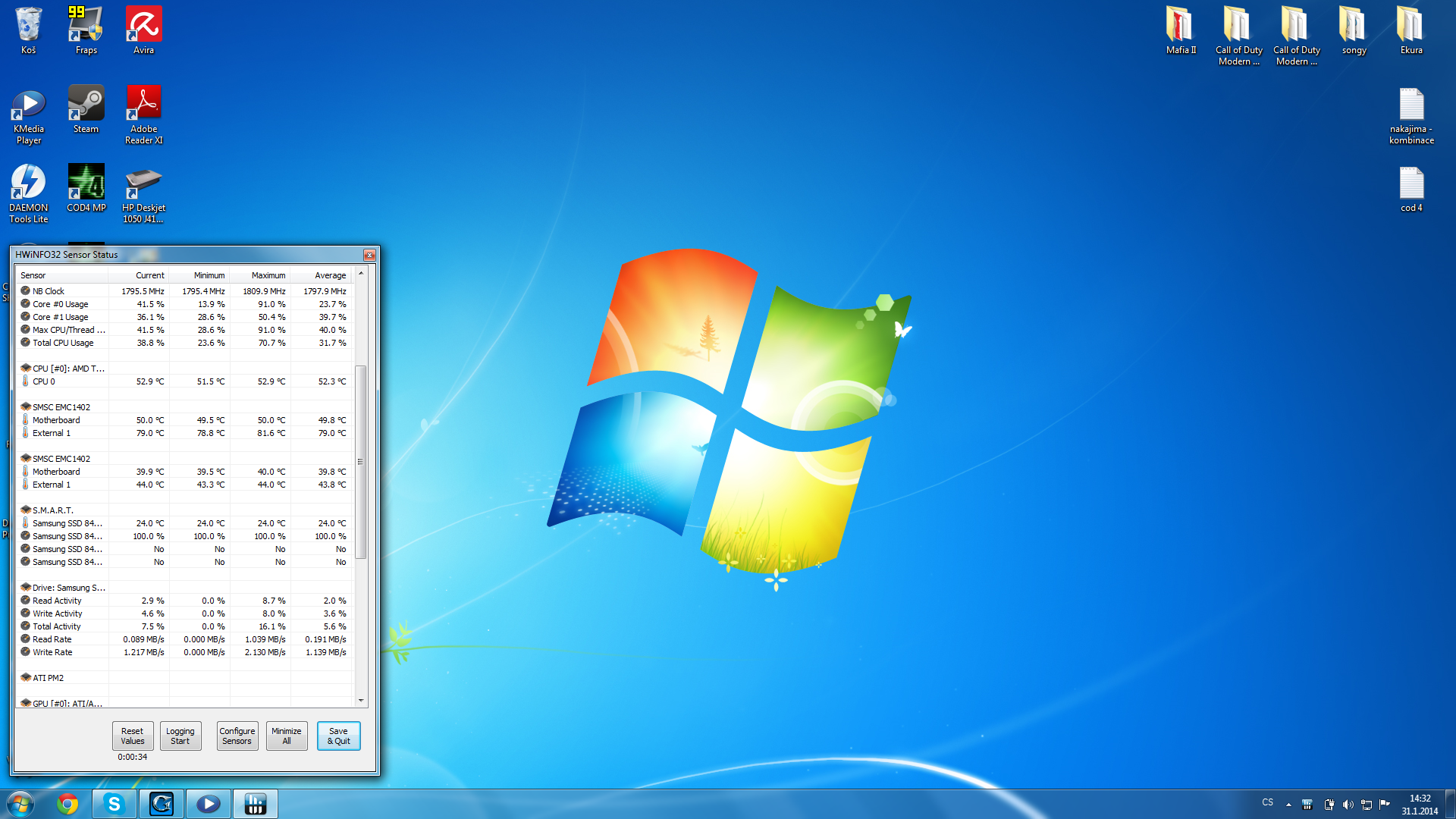Select the CPU 0 temperature row

184,381
